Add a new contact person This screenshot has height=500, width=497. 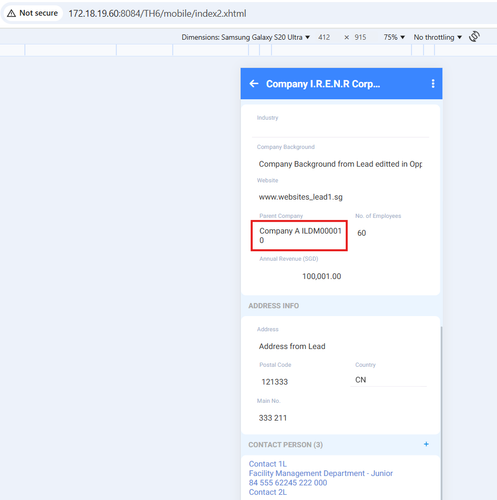426,444
